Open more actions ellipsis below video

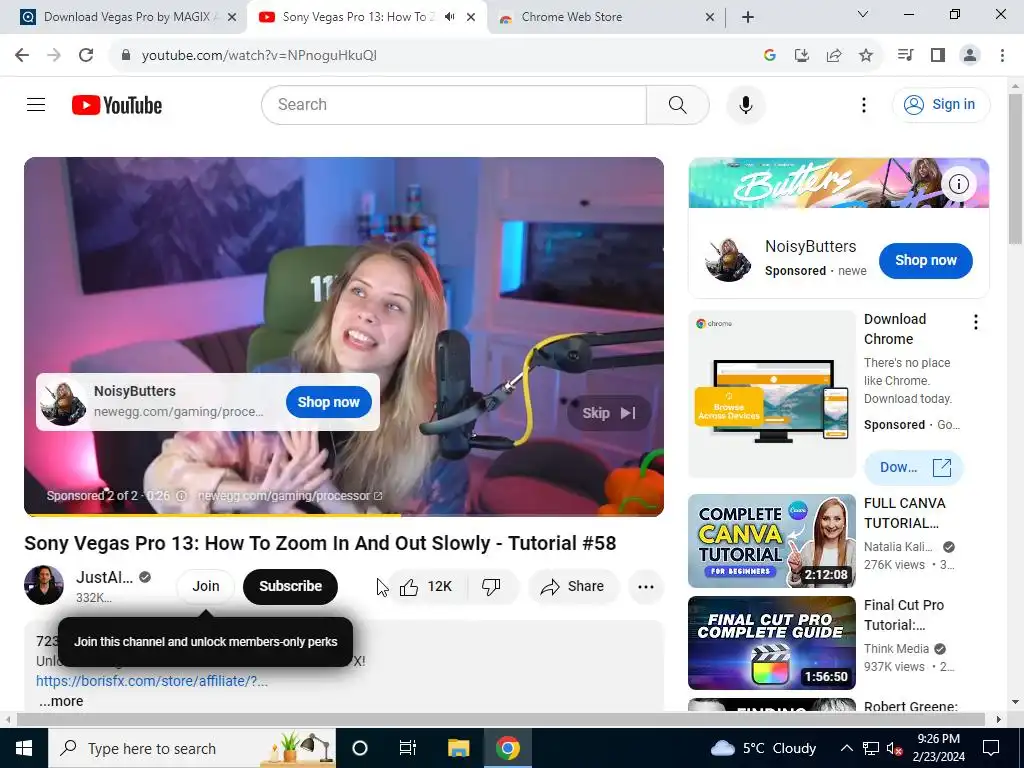(645, 586)
